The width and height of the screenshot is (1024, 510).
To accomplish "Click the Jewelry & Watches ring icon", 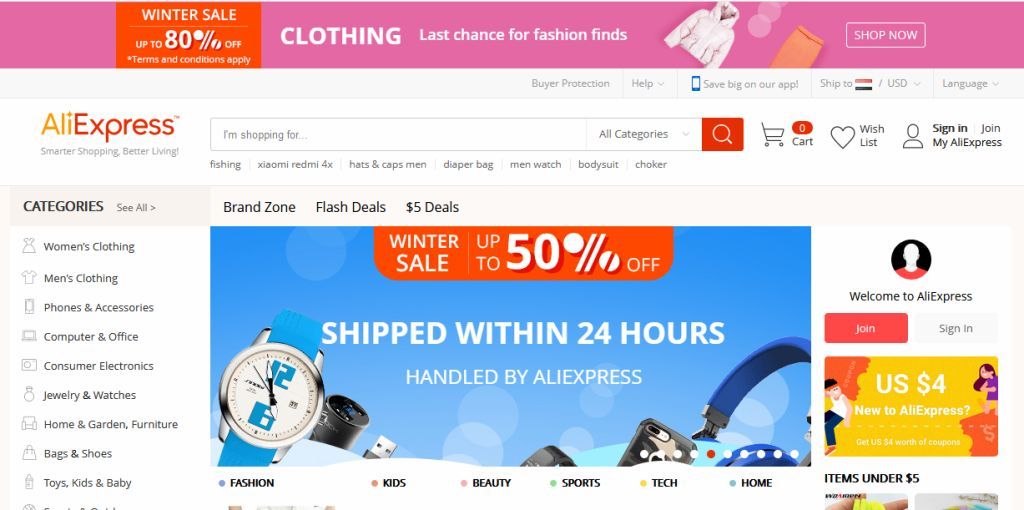I will click(x=29, y=394).
